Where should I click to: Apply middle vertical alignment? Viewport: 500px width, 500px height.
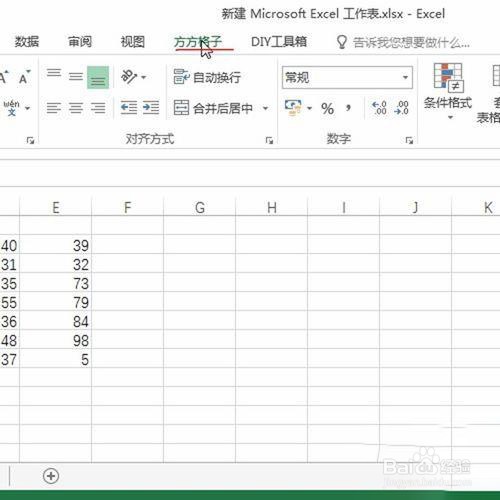(76, 77)
